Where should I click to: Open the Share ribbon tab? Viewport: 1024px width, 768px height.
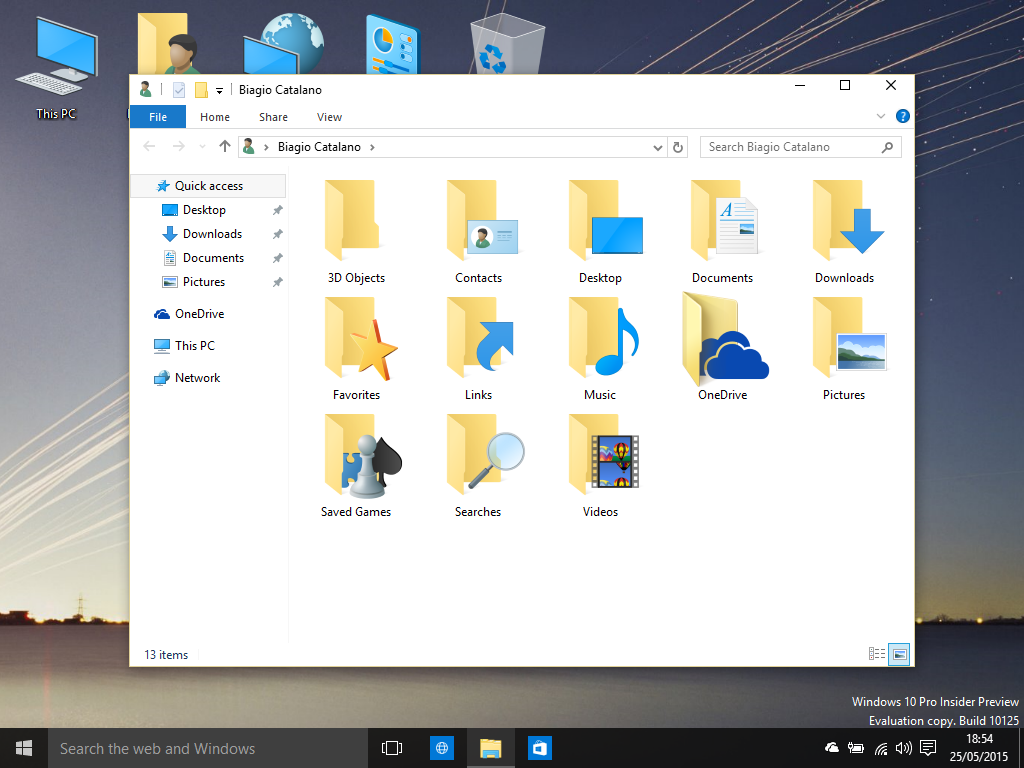(x=273, y=117)
